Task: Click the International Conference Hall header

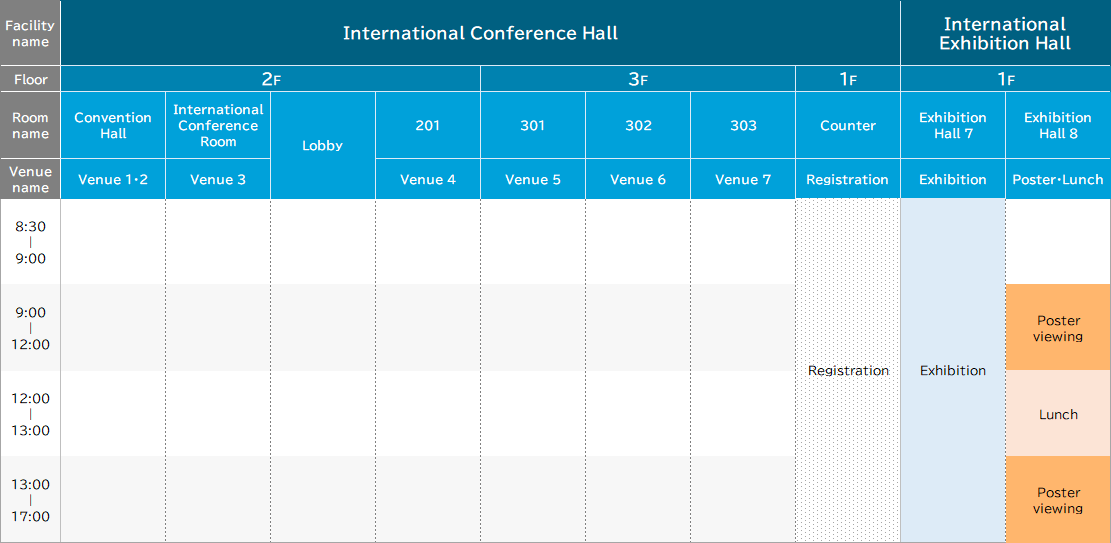Action: click(x=480, y=33)
